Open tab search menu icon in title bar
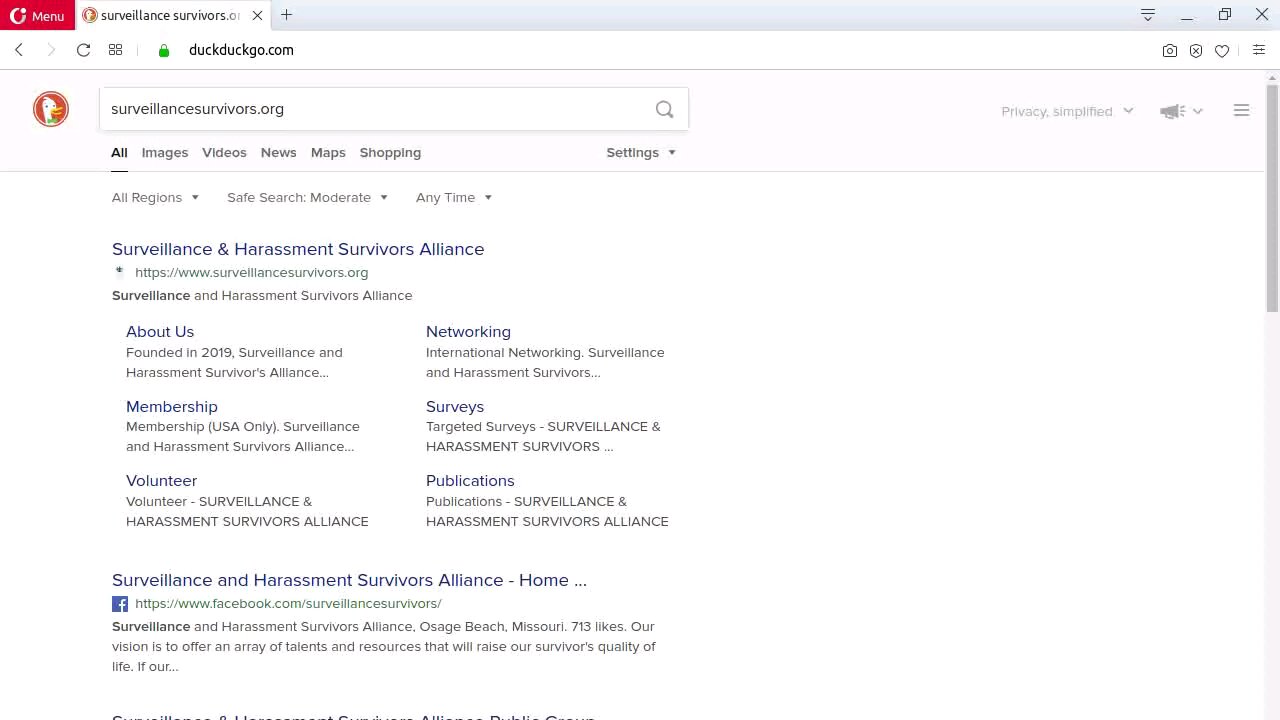This screenshot has width=1280, height=720. (x=1148, y=15)
